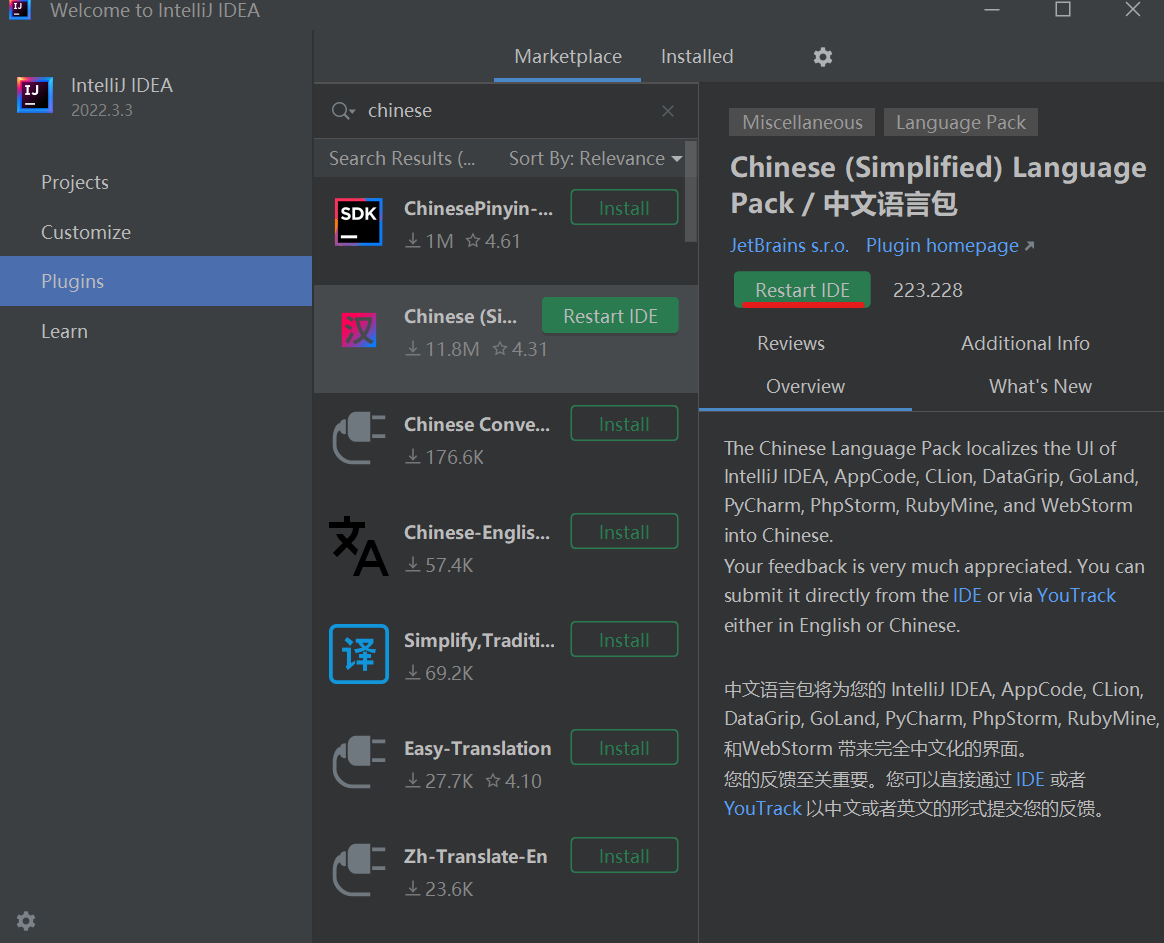Screen dimensions: 1164x943
Task: Click the IDE link in Chinese description
Action: click(1030, 779)
